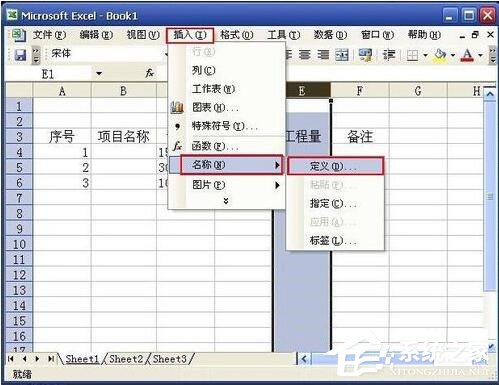The width and height of the screenshot is (499, 385).
Task: Open the 视图 (View) menu
Action: [143, 35]
